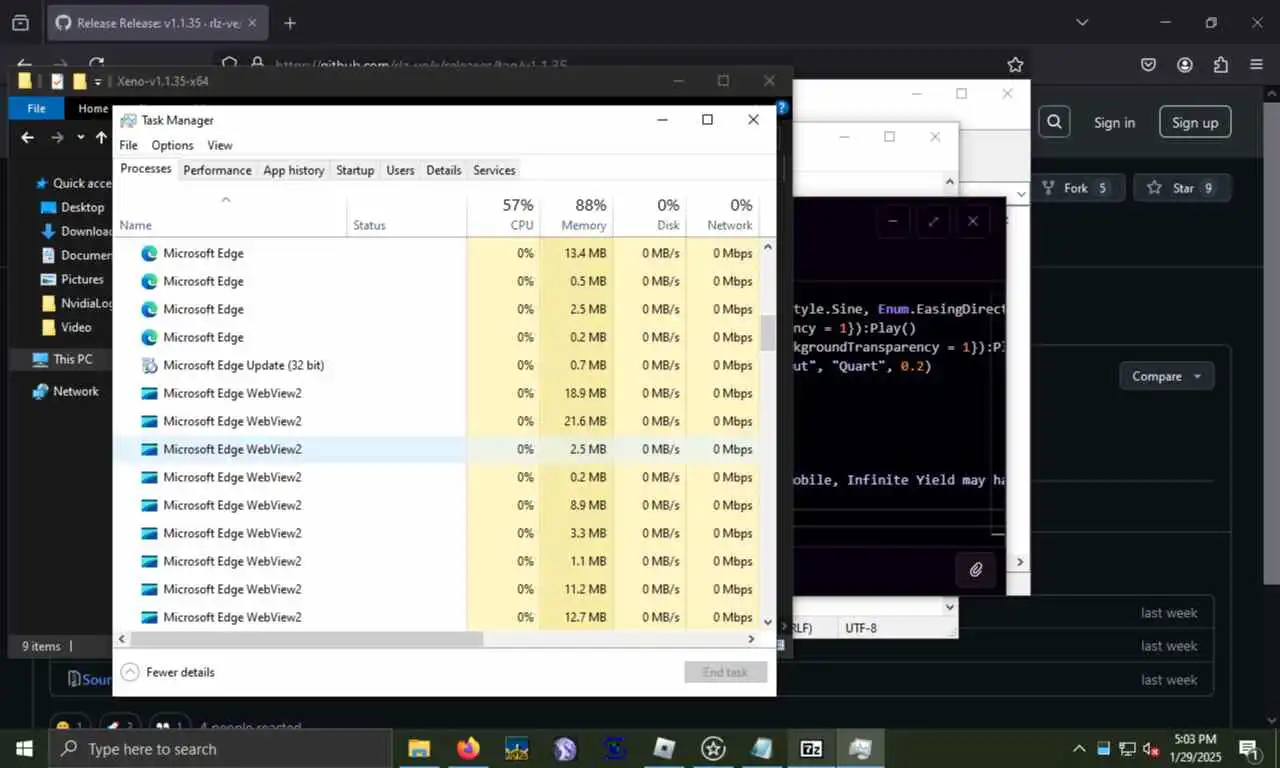
Task: Open the list all tabs chevron in Firefox
Action: [x=1081, y=22]
